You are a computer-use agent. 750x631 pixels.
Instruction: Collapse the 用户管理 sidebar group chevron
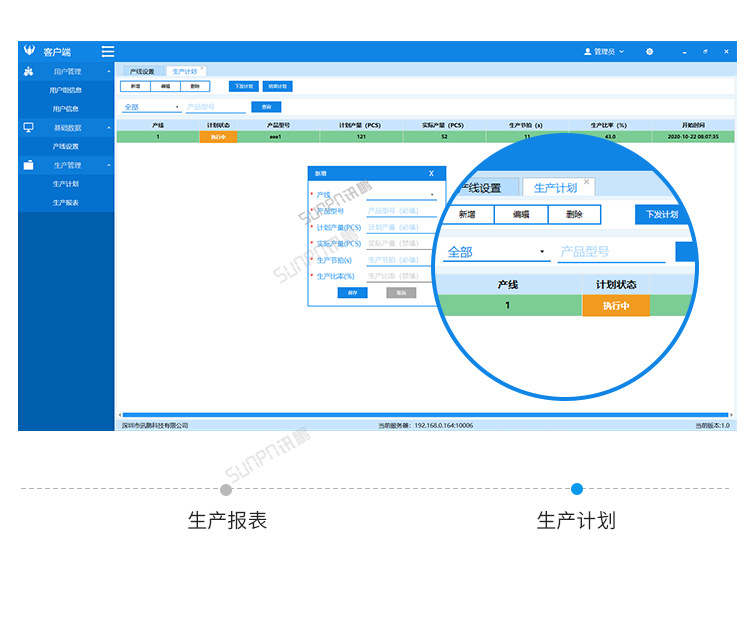[x=109, y=72]
